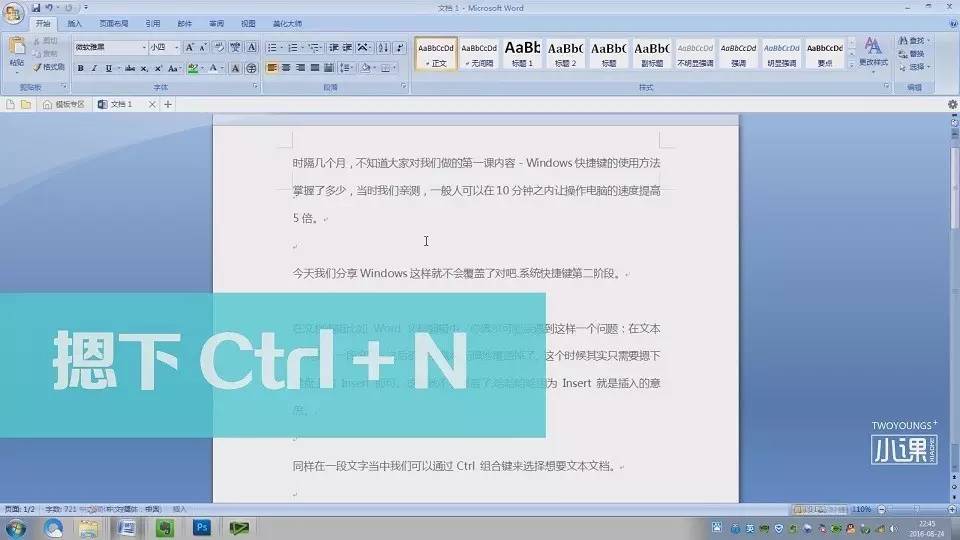Apply the 副标题 subtitle style
960x540 pixels.
tap(651, 54)
